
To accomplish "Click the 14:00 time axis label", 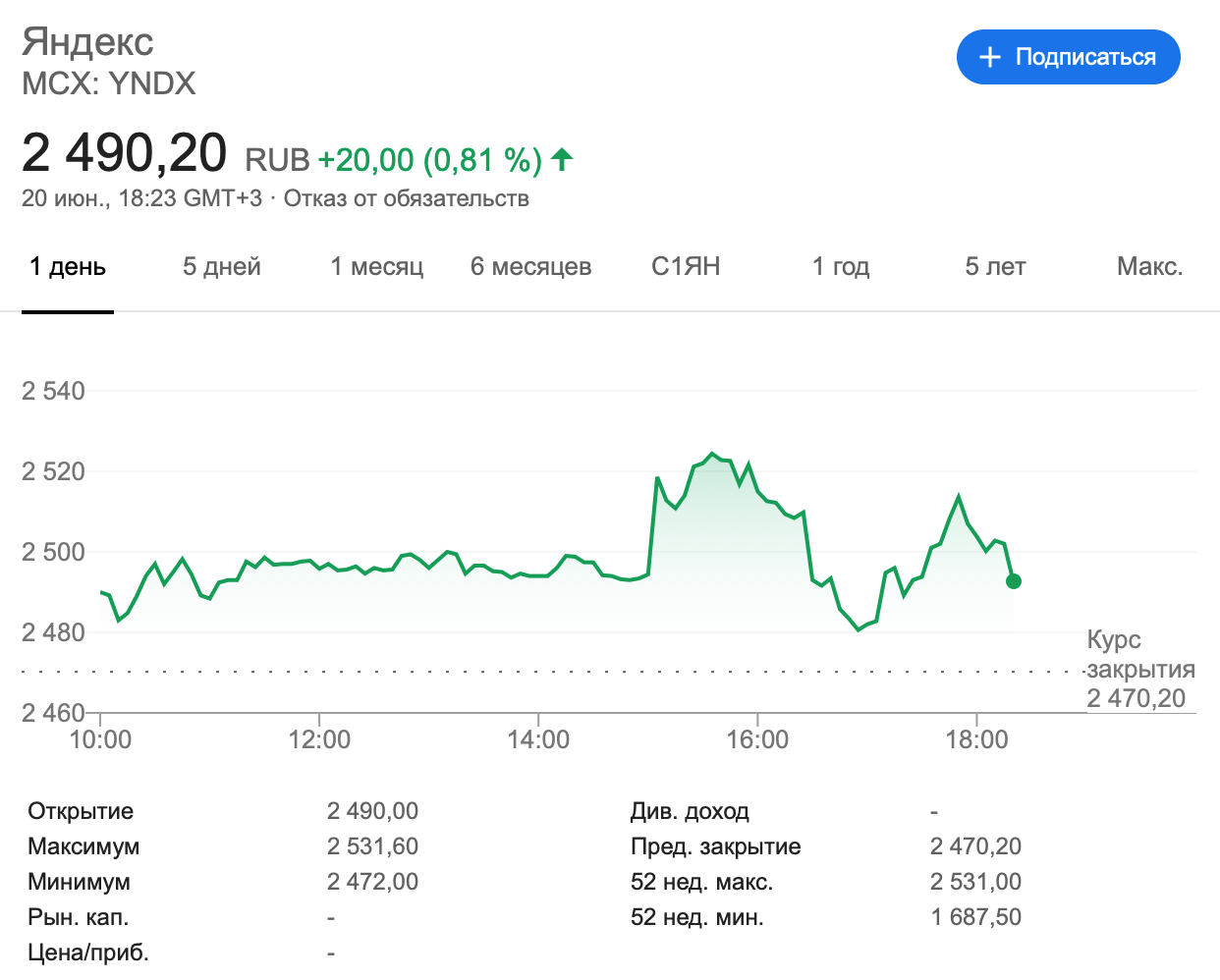I will tap(538, 739).
